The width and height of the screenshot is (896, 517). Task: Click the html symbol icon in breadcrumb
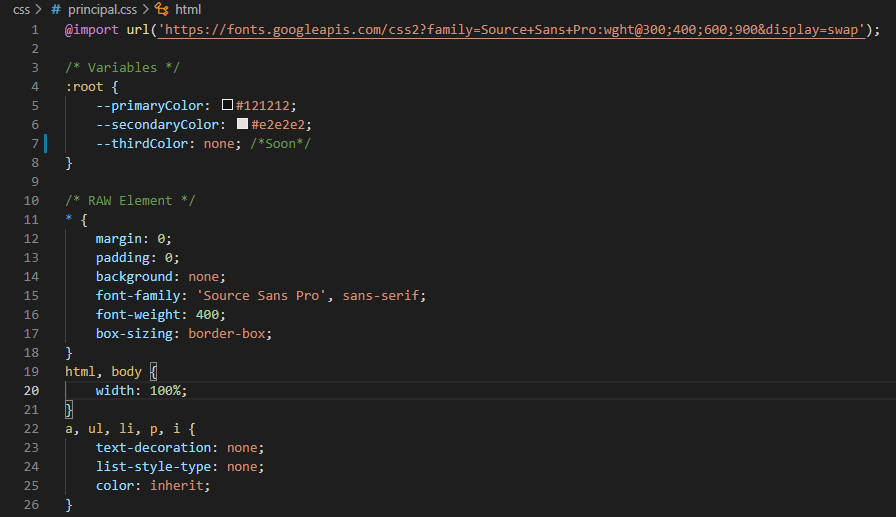click(x=162, y=9)
